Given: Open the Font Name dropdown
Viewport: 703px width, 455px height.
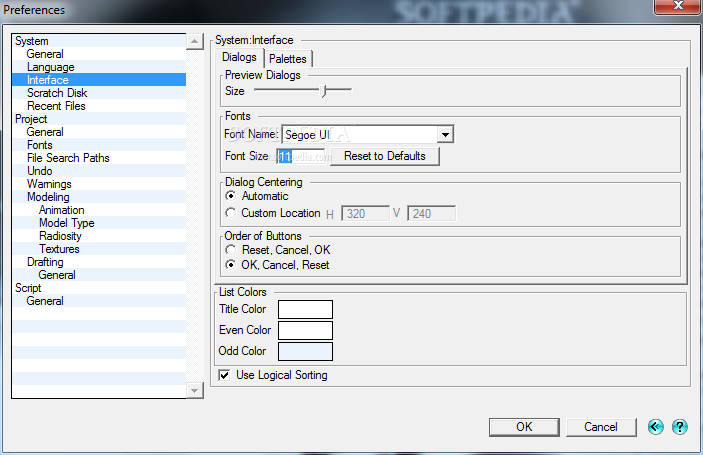Looking at the screenshot, I should pos(445,134).
